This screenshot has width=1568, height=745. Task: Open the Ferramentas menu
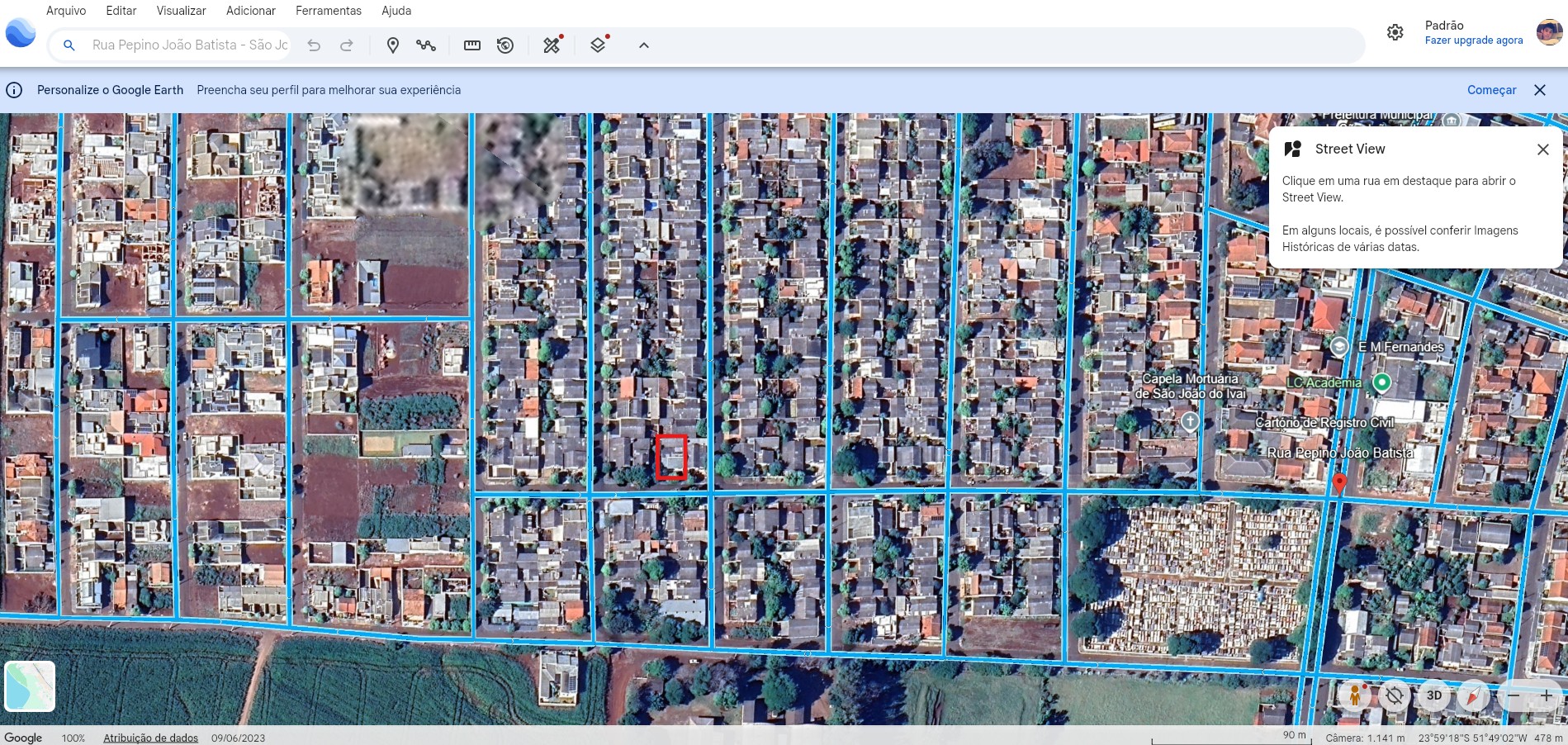(x=329, y=11)
